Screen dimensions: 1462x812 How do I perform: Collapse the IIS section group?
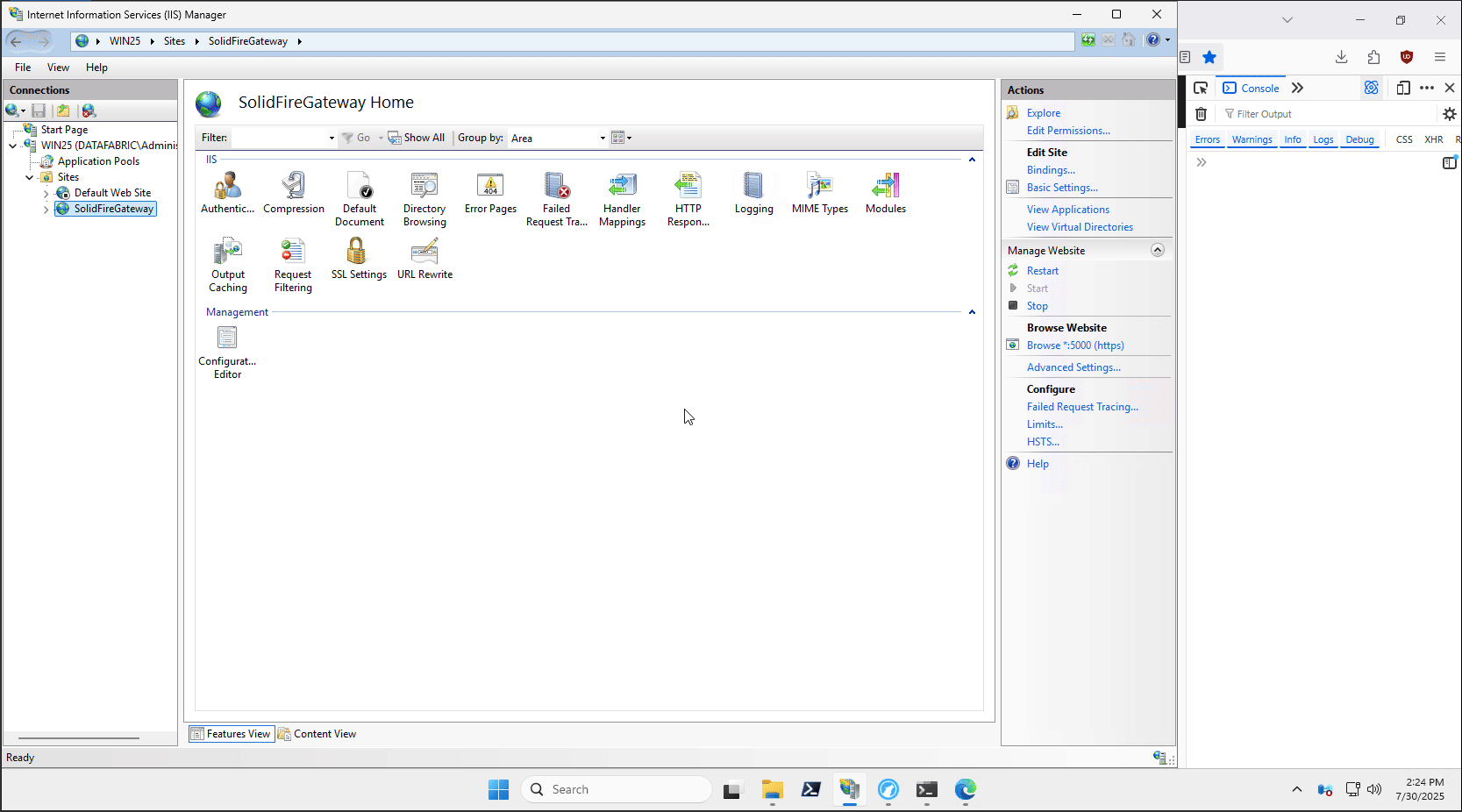(x=972, y=160)
